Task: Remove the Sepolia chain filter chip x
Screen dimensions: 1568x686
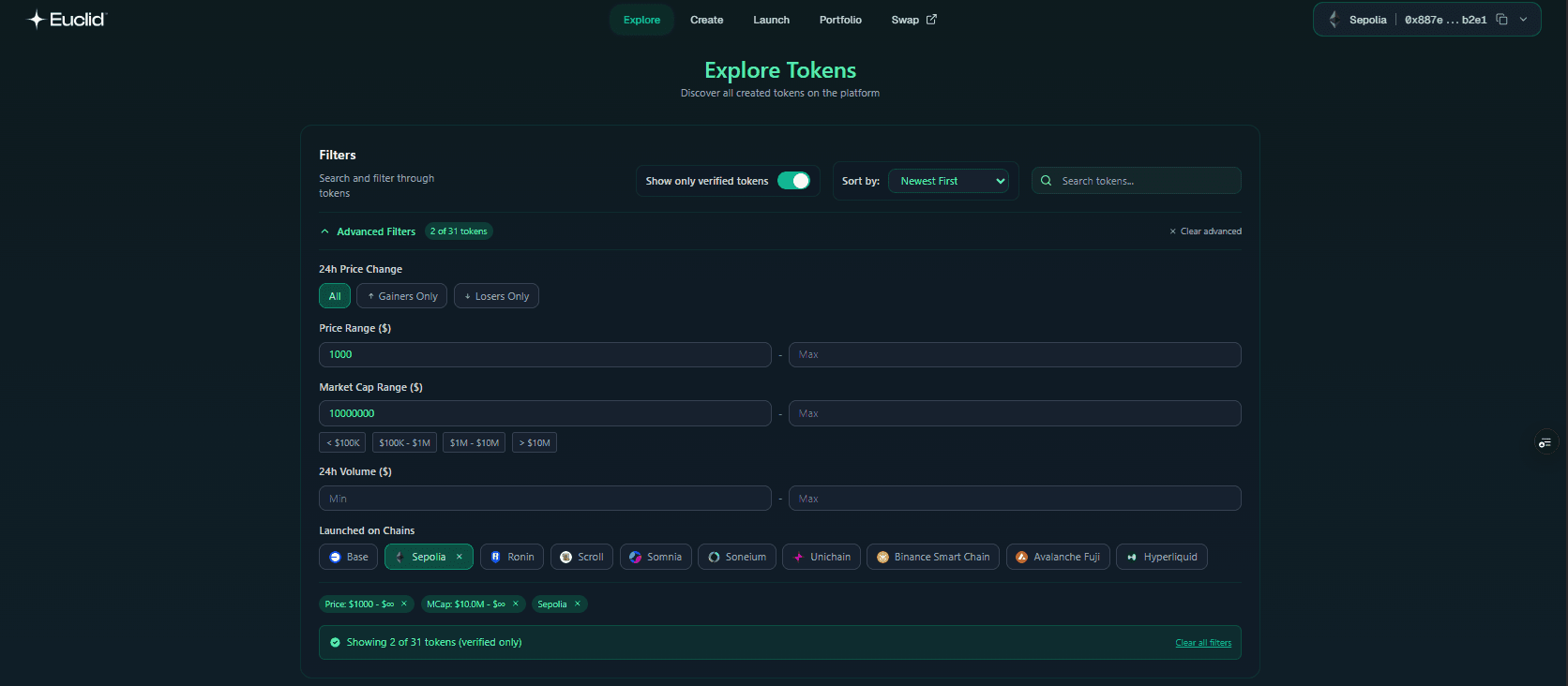Action: click(460, 557)
